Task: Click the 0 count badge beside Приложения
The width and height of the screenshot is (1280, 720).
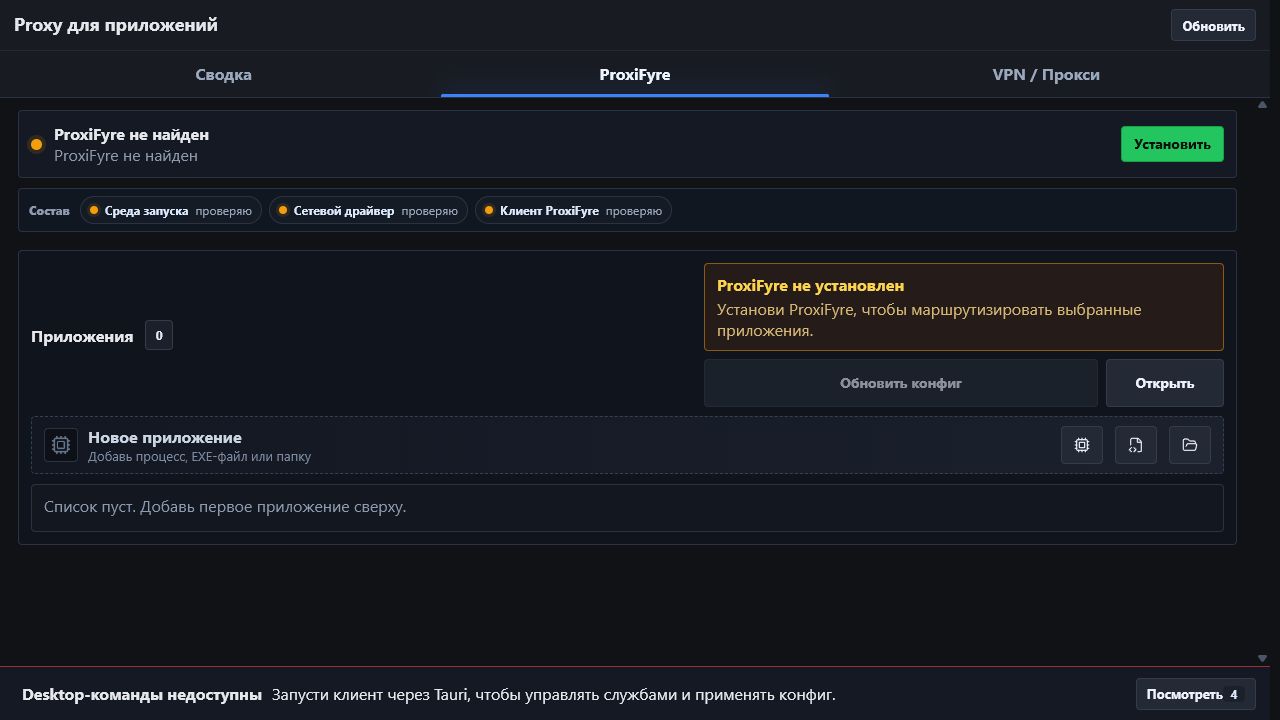Action: click(x=159, y=335)
